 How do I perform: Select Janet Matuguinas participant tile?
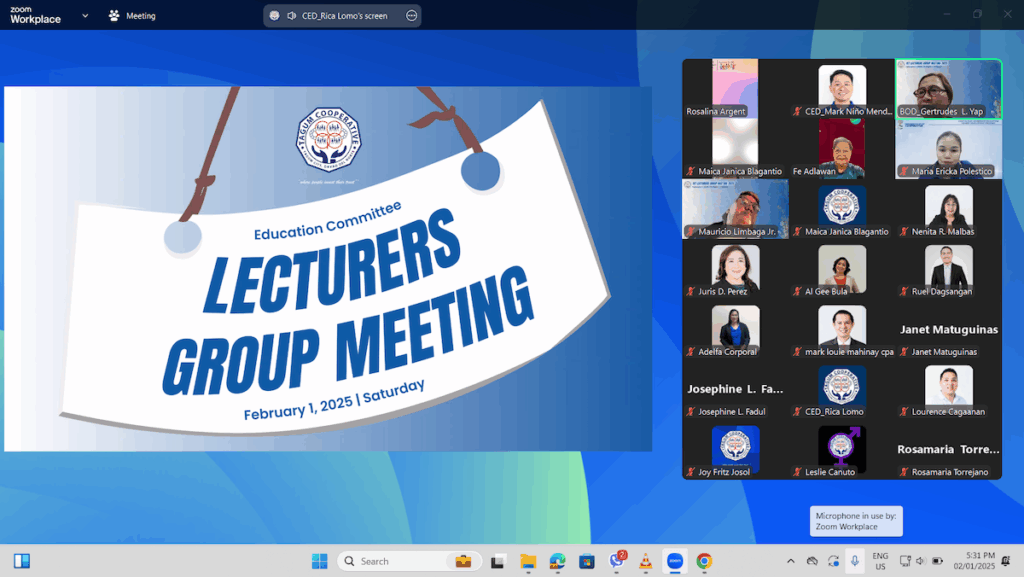tap(948, 329)
